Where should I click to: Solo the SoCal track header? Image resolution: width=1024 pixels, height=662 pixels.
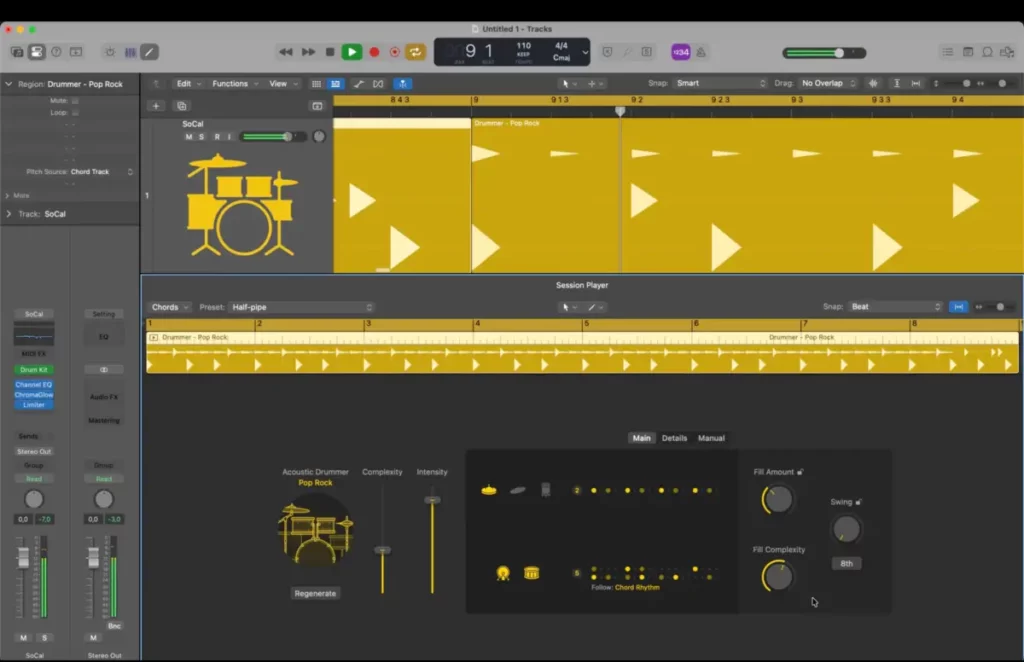pyautogui.click(x=201, y=136)
